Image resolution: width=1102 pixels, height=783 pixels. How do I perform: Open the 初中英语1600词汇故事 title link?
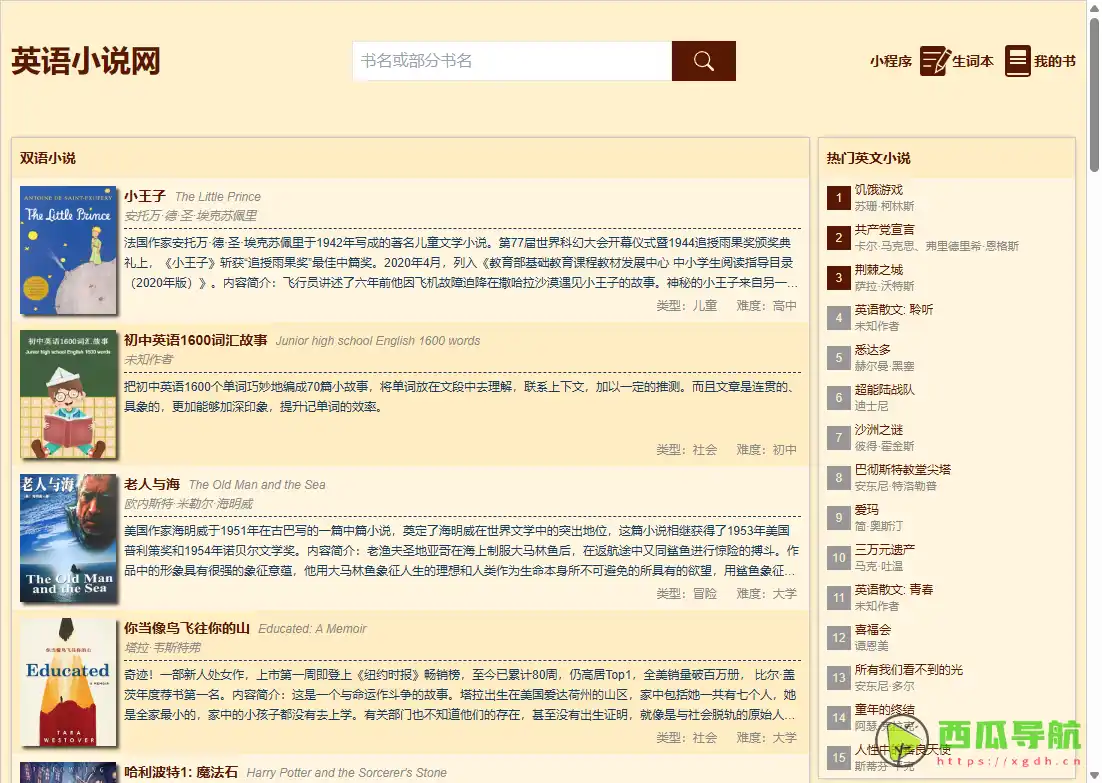coord(195,340)
